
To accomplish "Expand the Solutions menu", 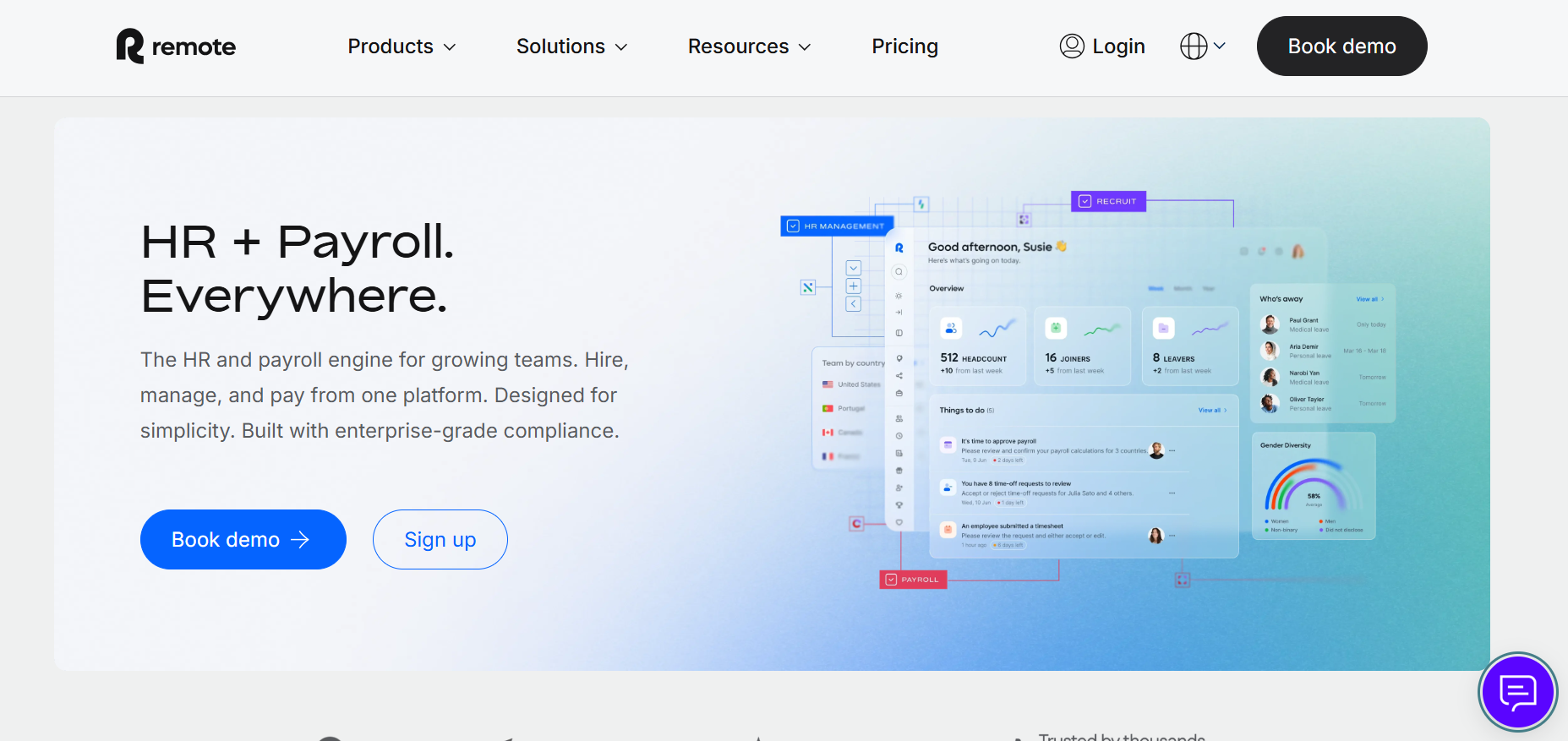I will pyautogui.click(x=571, y=46).
